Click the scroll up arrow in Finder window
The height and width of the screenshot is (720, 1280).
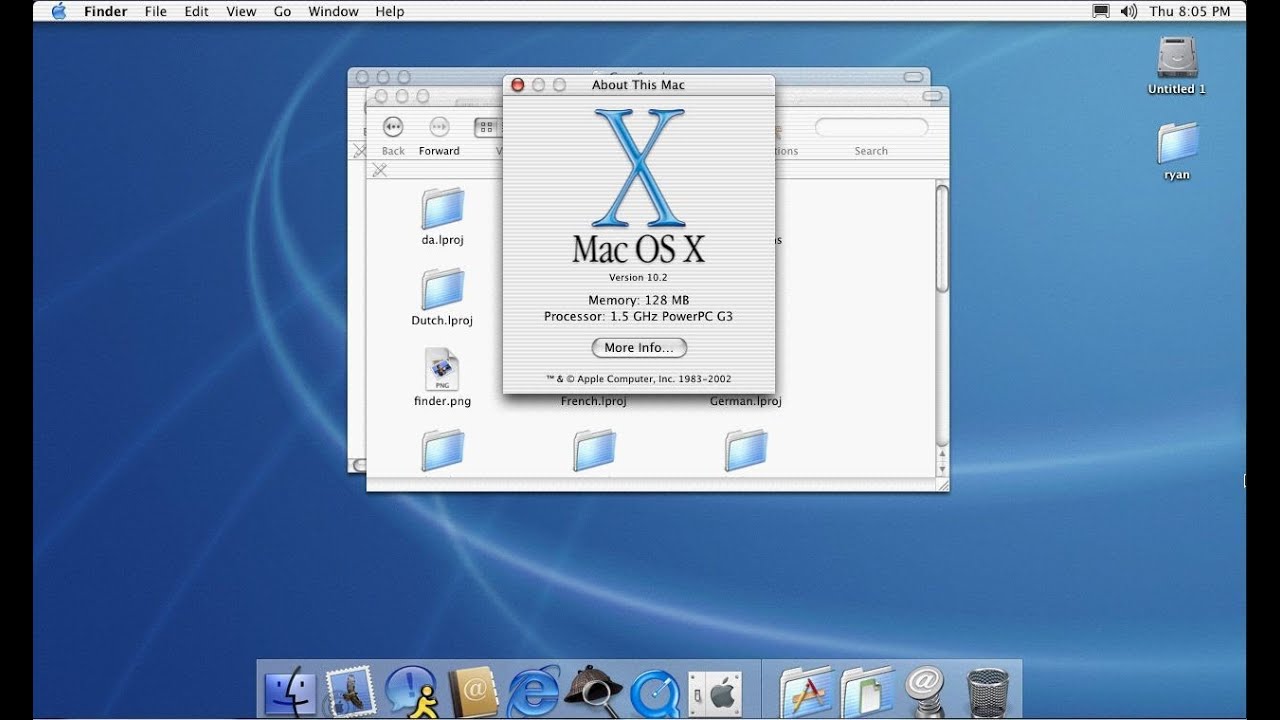pos(942,452)
